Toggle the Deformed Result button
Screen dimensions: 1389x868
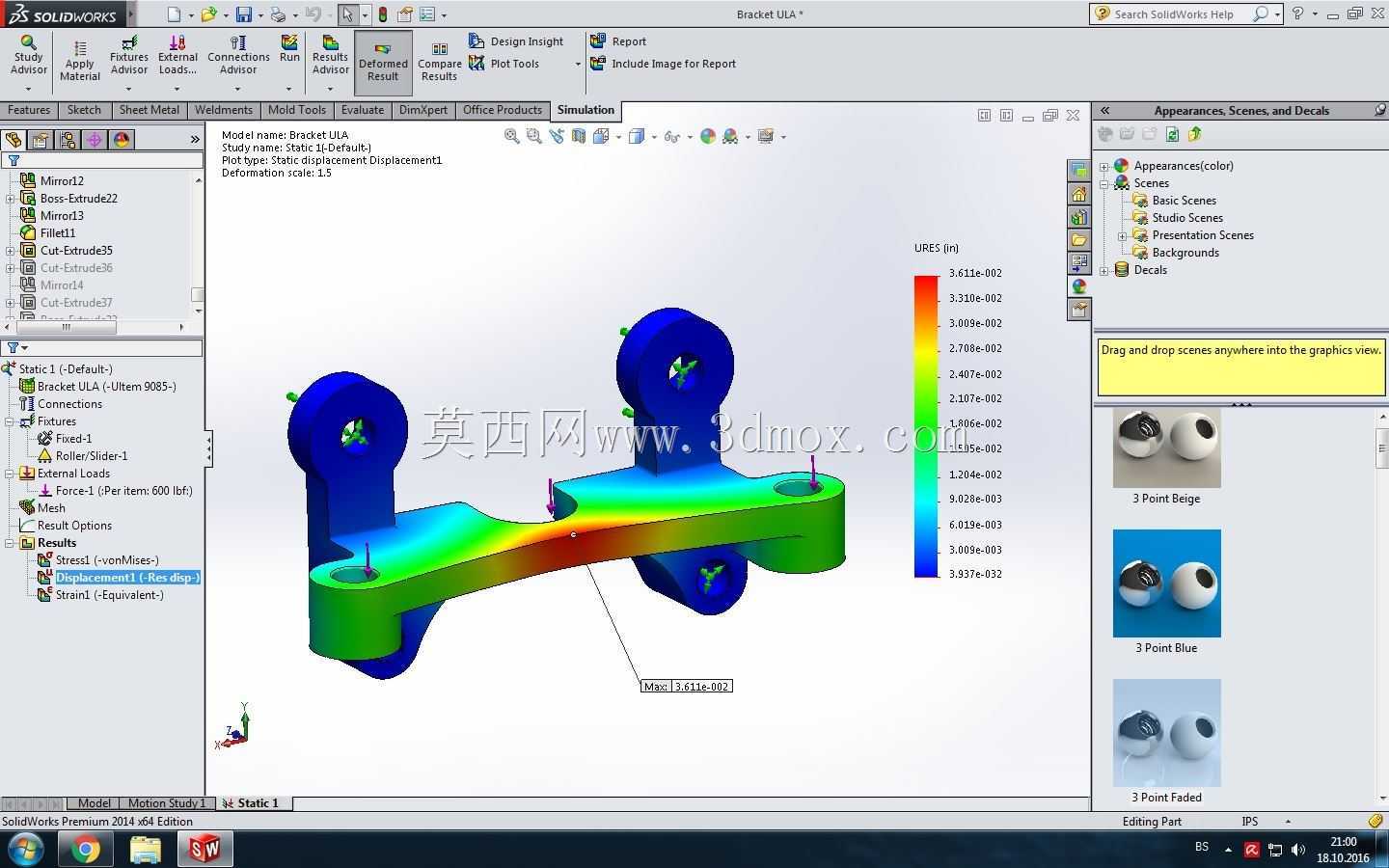(x=383, y=63)
